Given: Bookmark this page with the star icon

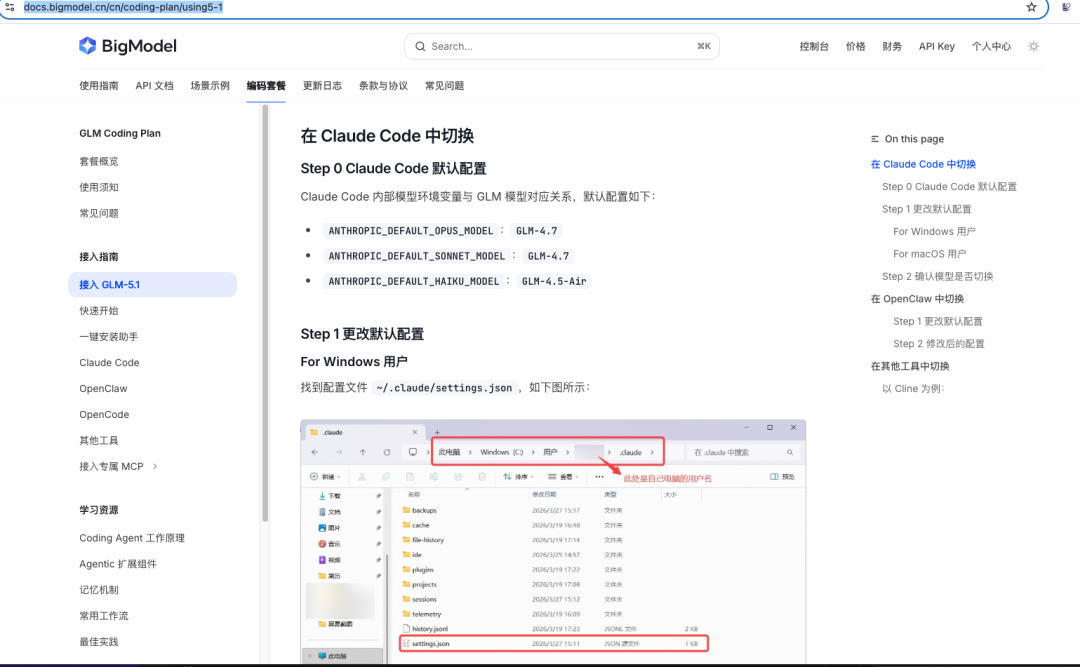Looking at the screenshot, I should pos(1031,7).
